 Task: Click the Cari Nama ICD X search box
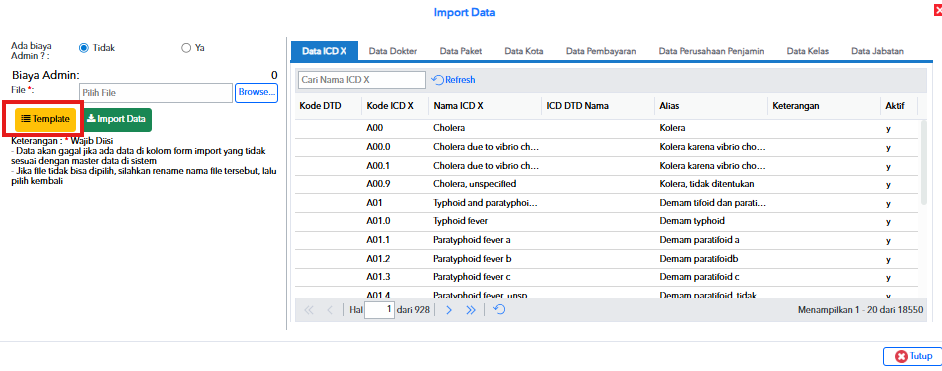tap(362, 80)
